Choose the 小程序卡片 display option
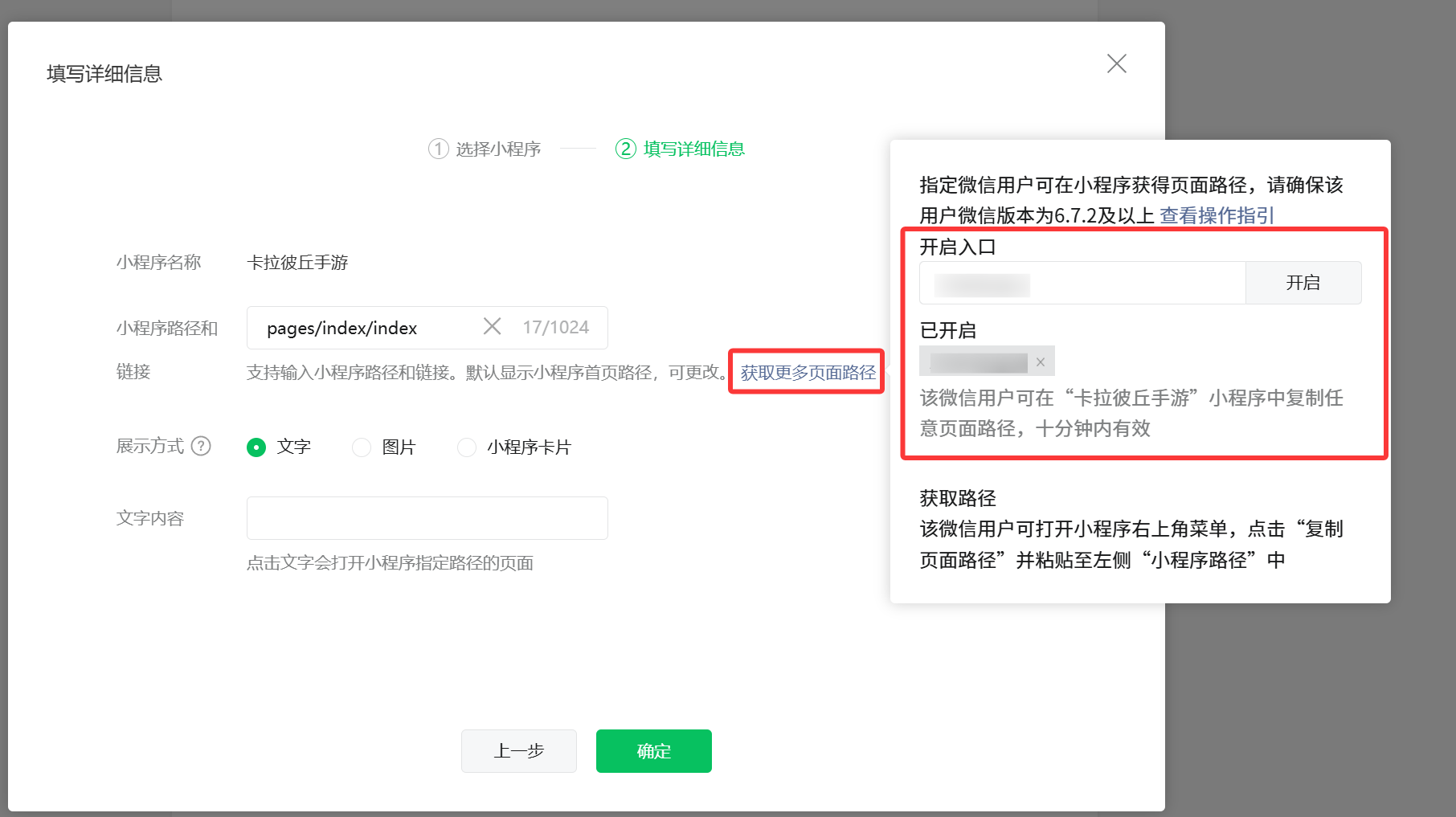The image size is (1456, 817). click(x=467, y=447)
